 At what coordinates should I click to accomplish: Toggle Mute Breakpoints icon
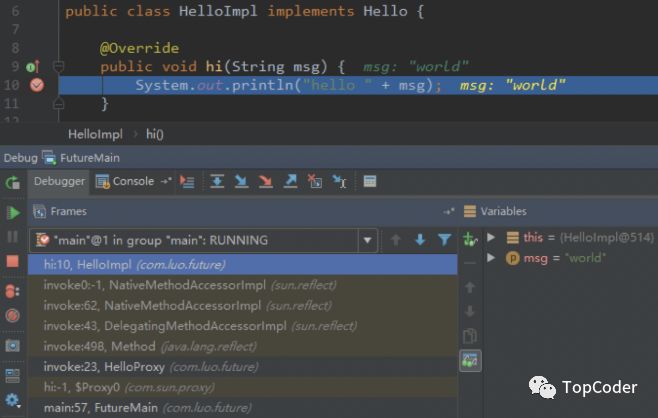[x=13, y=315]
